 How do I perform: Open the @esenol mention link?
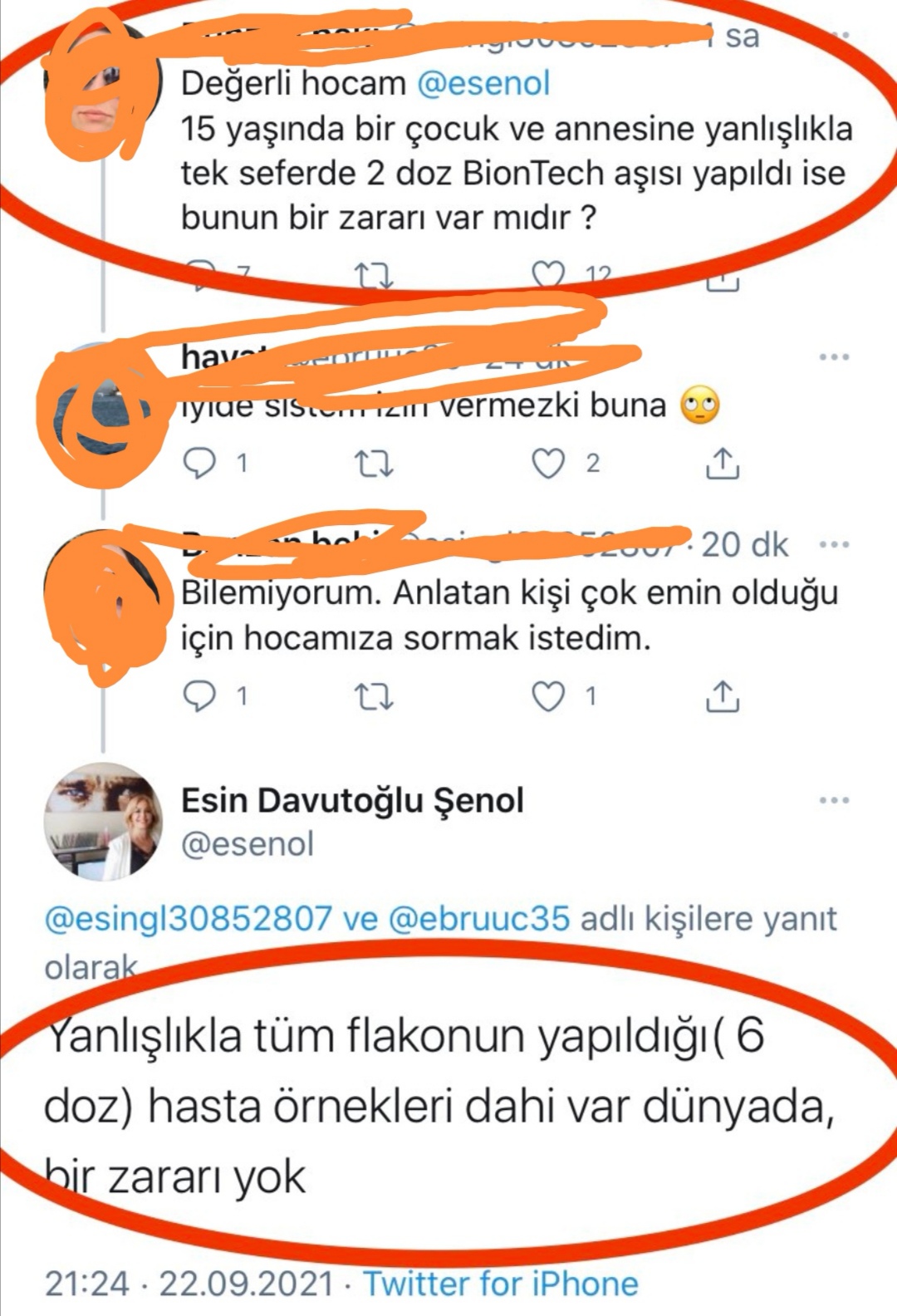click(483, 83)
